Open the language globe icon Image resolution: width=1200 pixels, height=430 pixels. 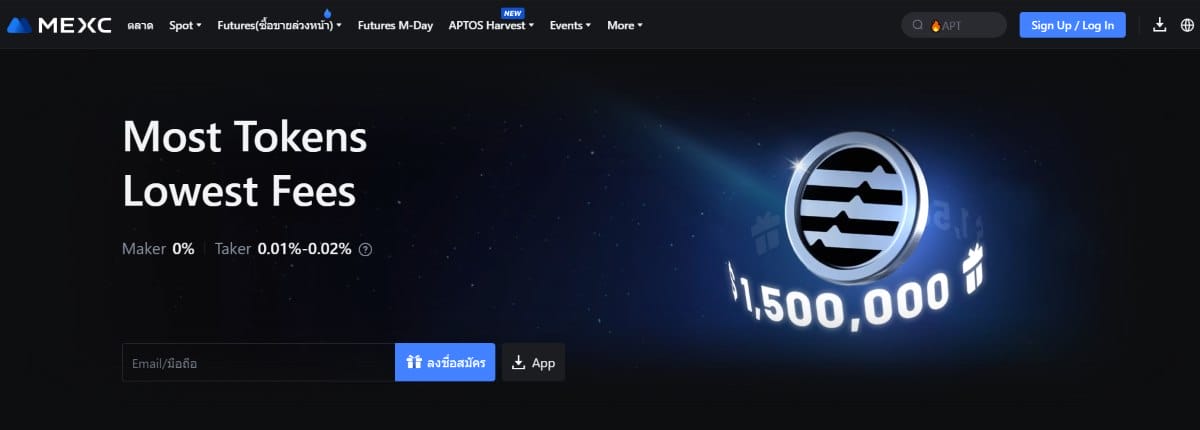coord(1187,25)
